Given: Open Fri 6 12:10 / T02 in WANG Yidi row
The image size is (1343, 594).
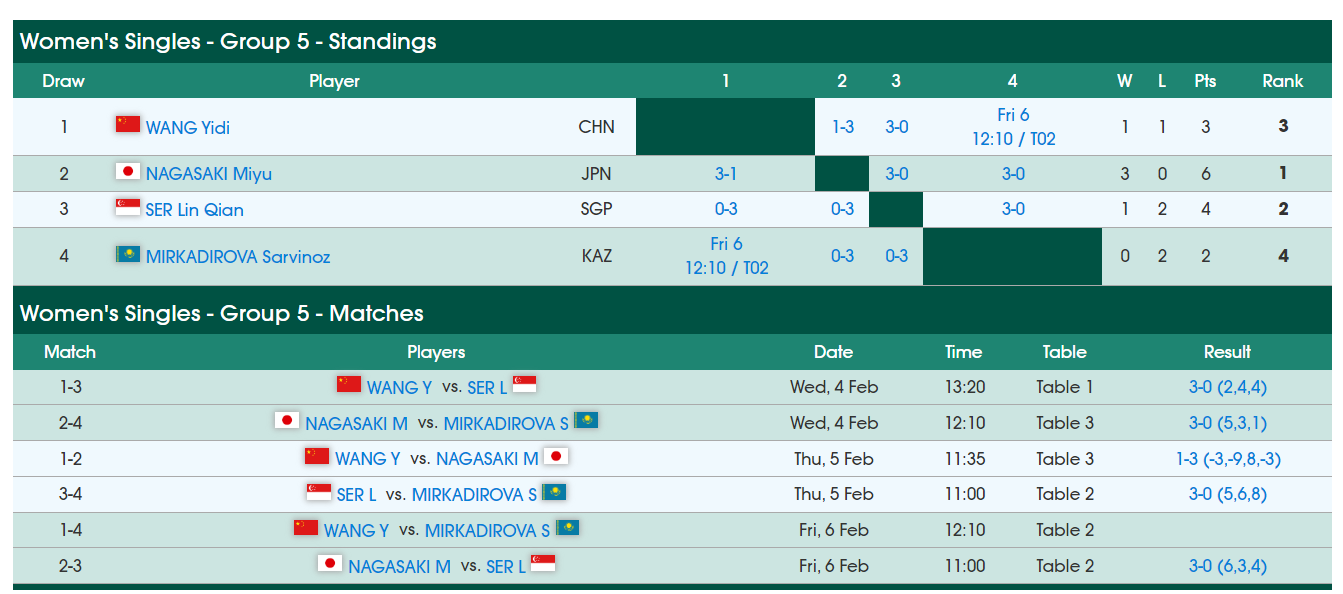Looking at the screenshot, I should [x=1013, y=127].
